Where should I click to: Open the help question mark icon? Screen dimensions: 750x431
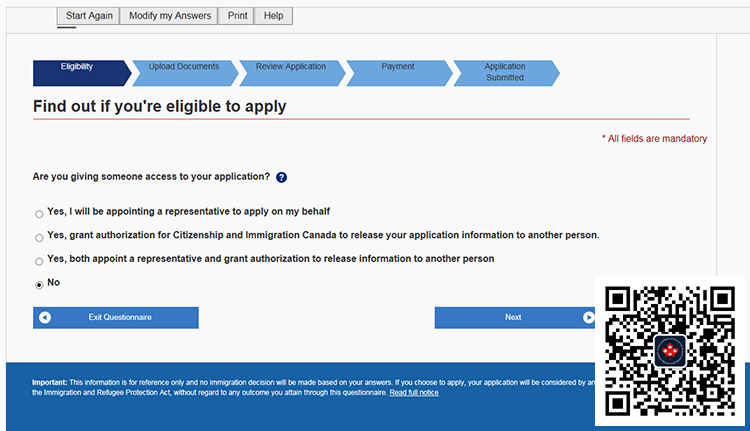281,177
